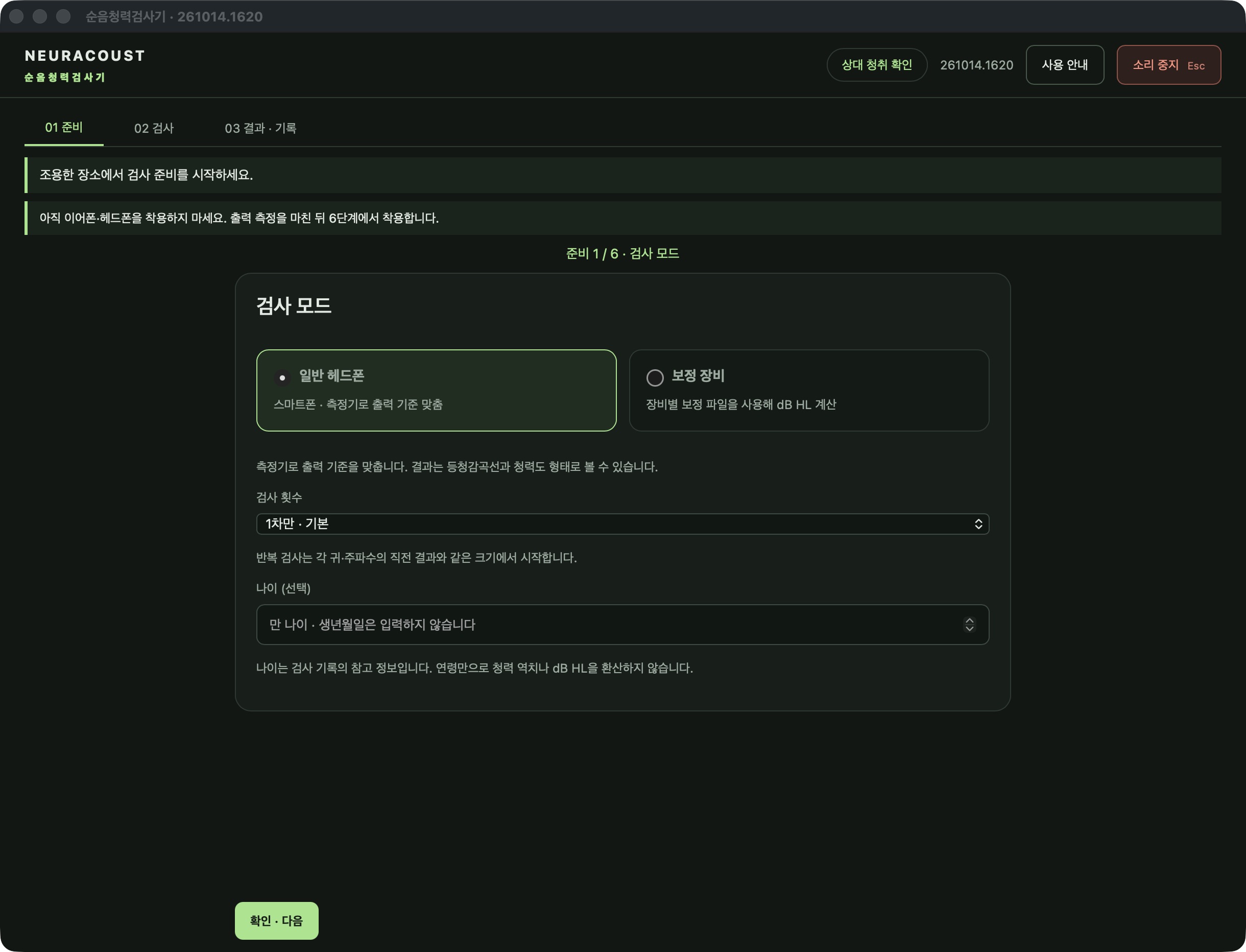Select the 일반 헤드폰 radio button

(281, 377)
